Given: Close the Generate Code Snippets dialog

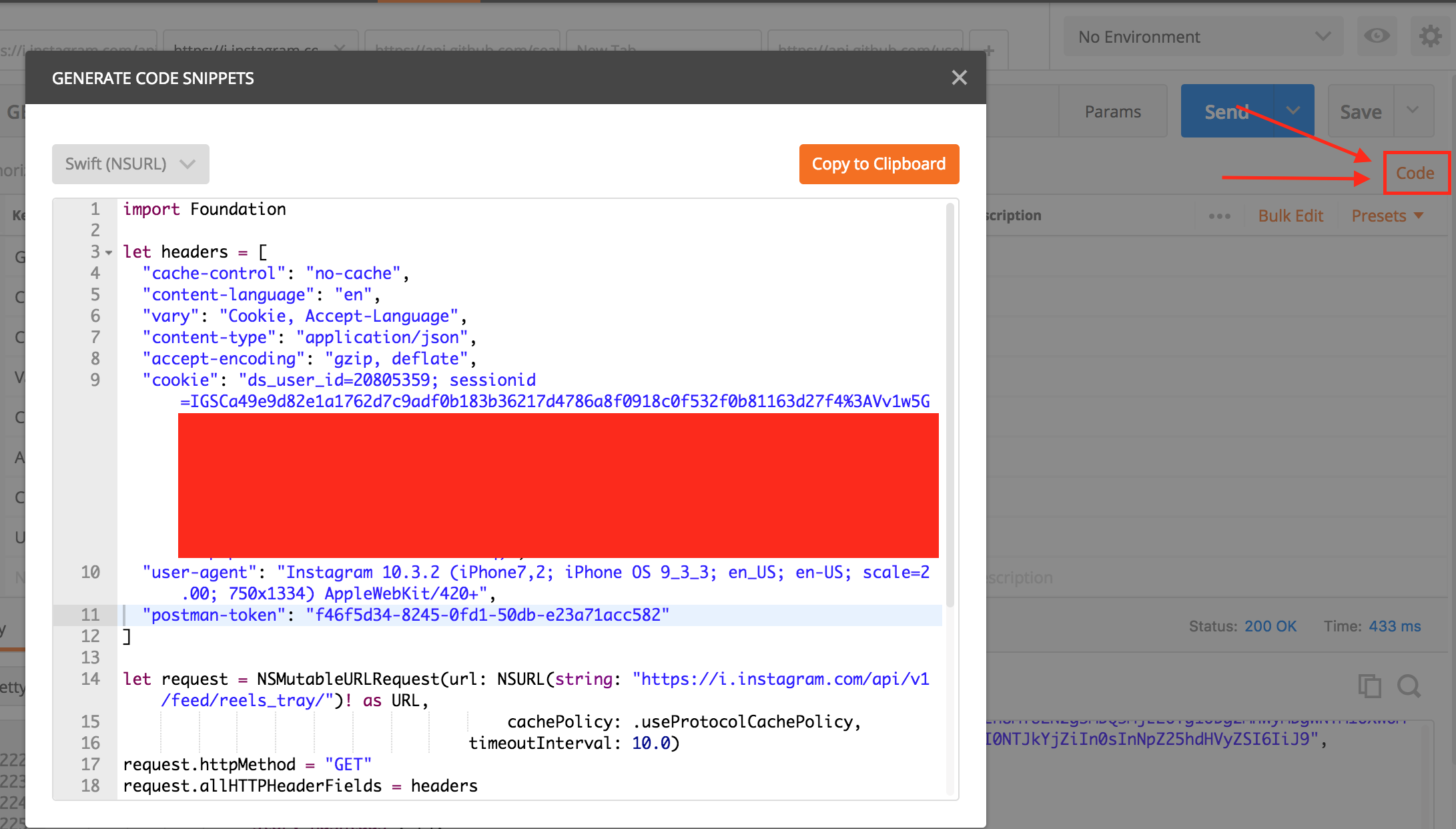Looking at the screenshot, I should tap(959, 78).
